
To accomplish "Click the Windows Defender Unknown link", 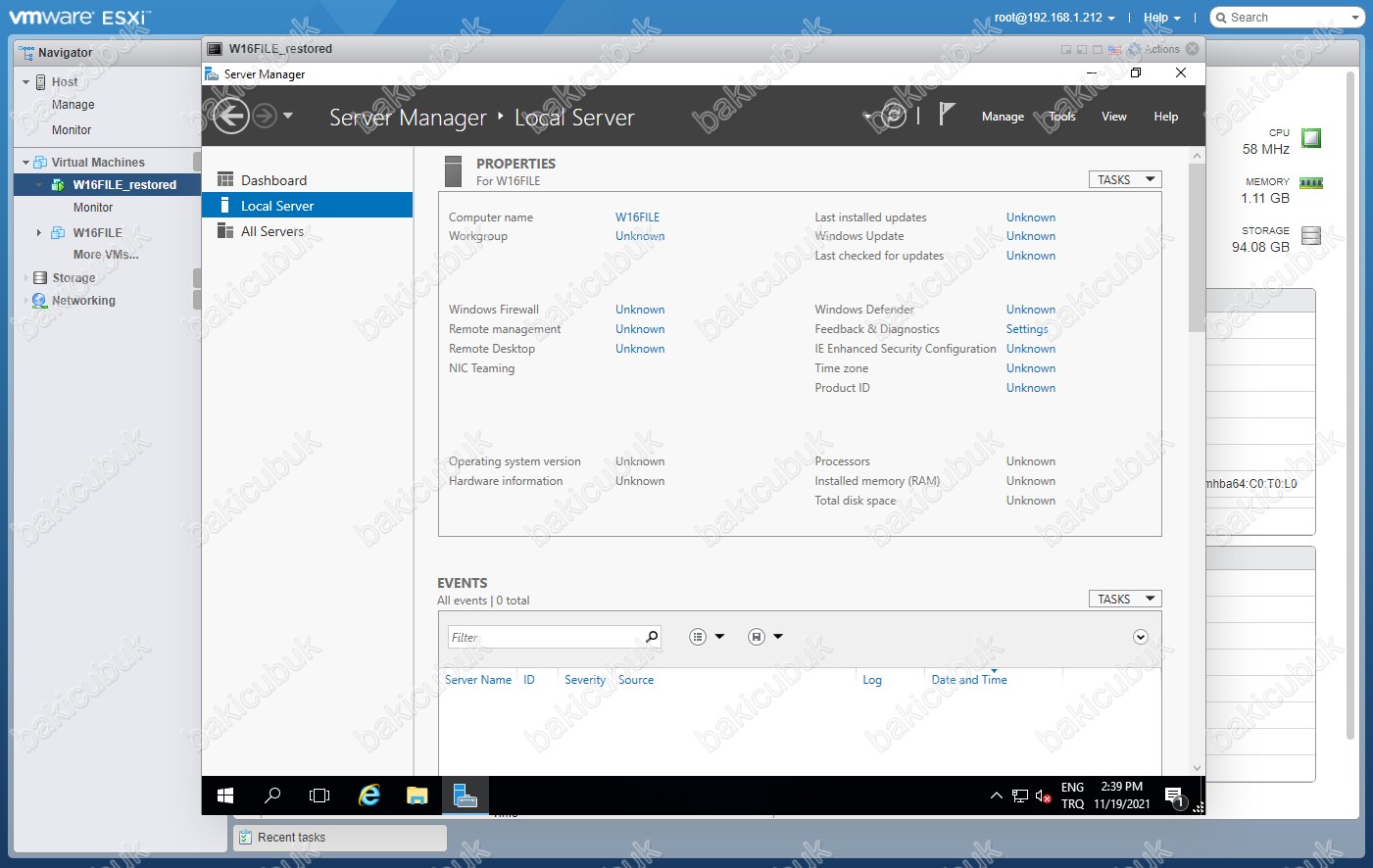I will [x=1031, y=310].
